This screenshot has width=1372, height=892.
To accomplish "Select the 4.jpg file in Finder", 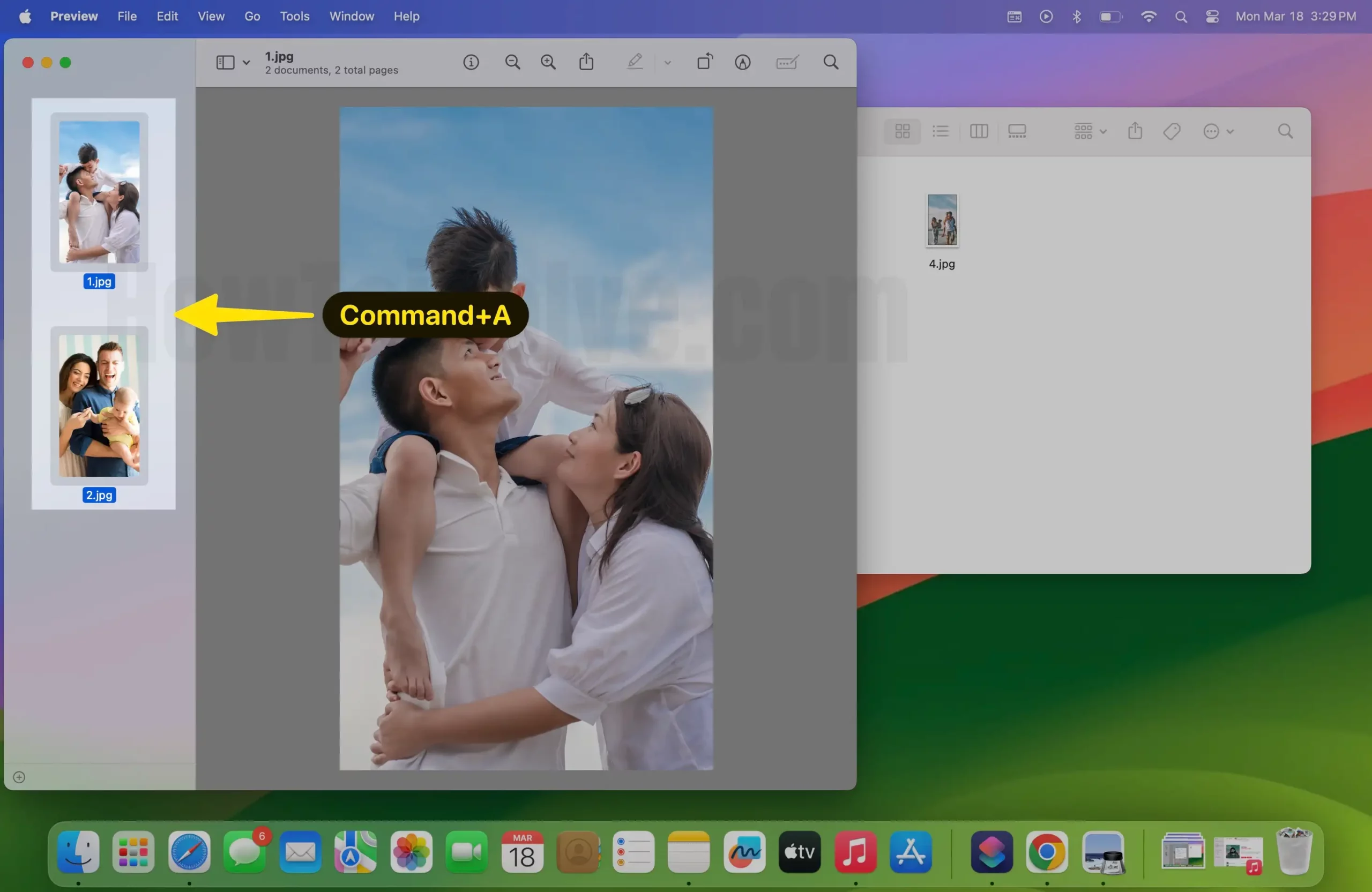I will coord(942,221).
